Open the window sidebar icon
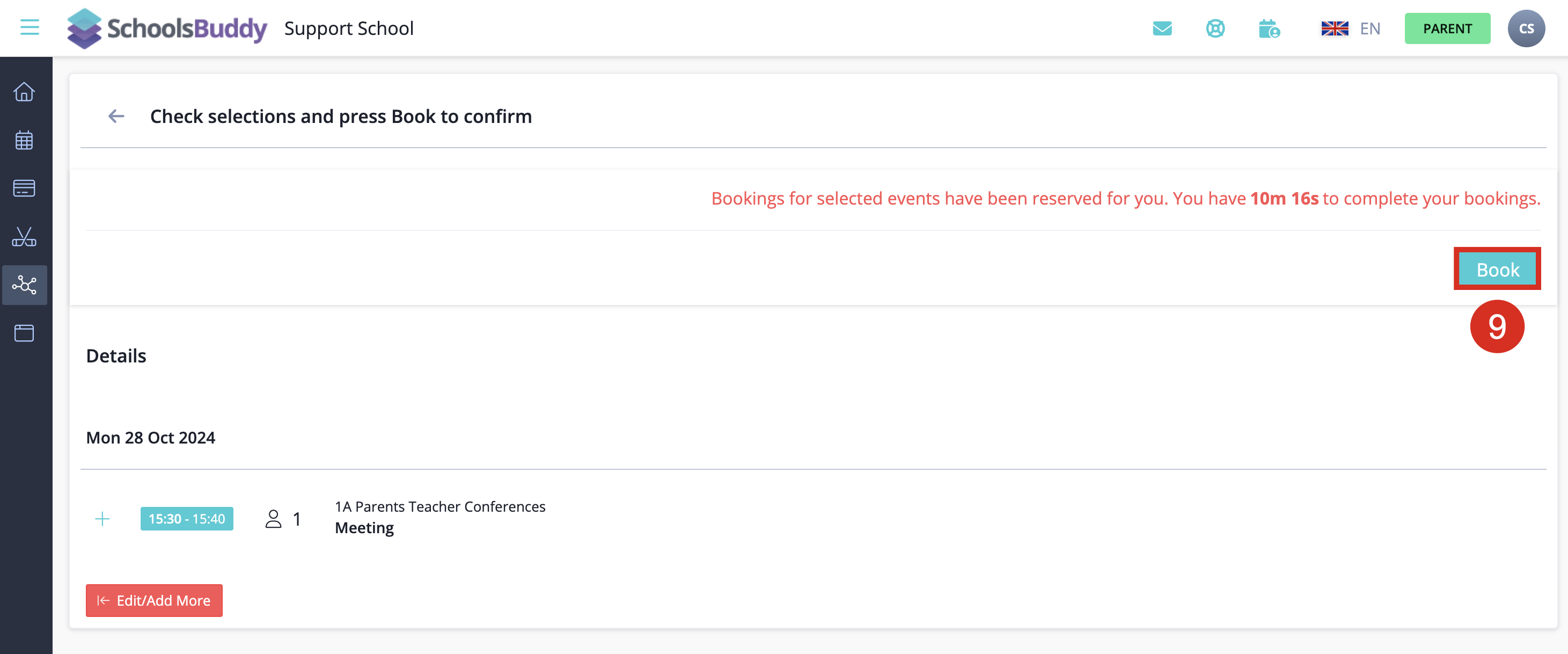The image size is (1568, 654). [x=24, y=333]
